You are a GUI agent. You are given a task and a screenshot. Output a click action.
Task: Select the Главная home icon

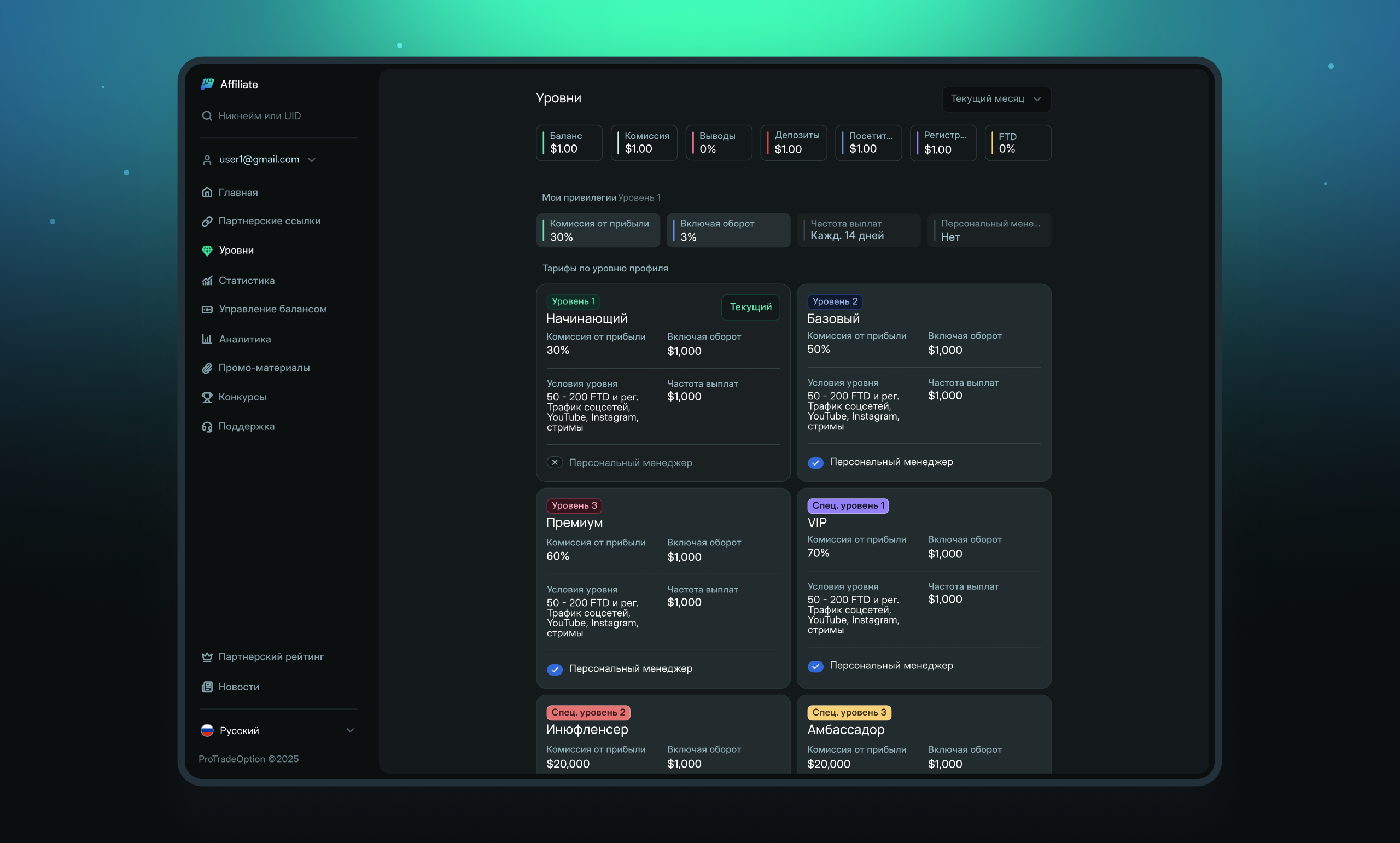(x=207, y=192)
